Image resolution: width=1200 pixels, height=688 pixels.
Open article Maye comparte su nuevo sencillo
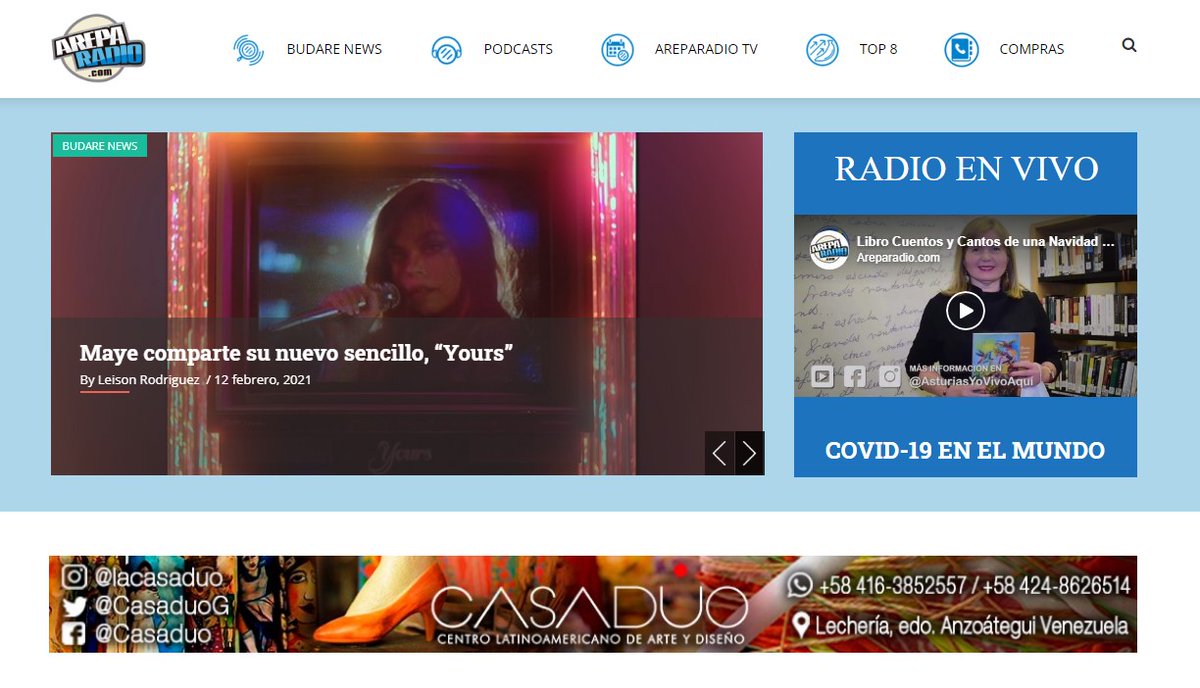pos(296,353)
